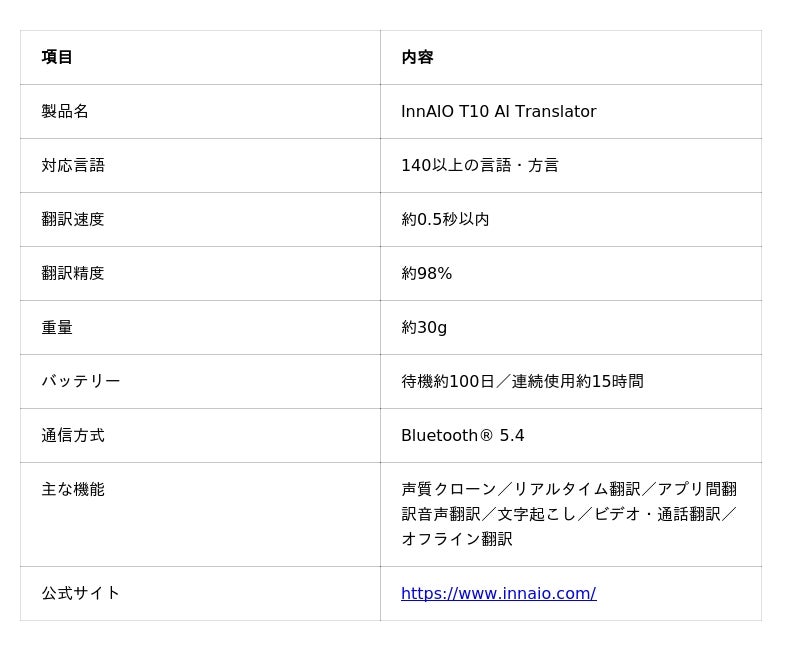
Task: Select the 翻訳速度 row label
Action: (x=73, y=219)
